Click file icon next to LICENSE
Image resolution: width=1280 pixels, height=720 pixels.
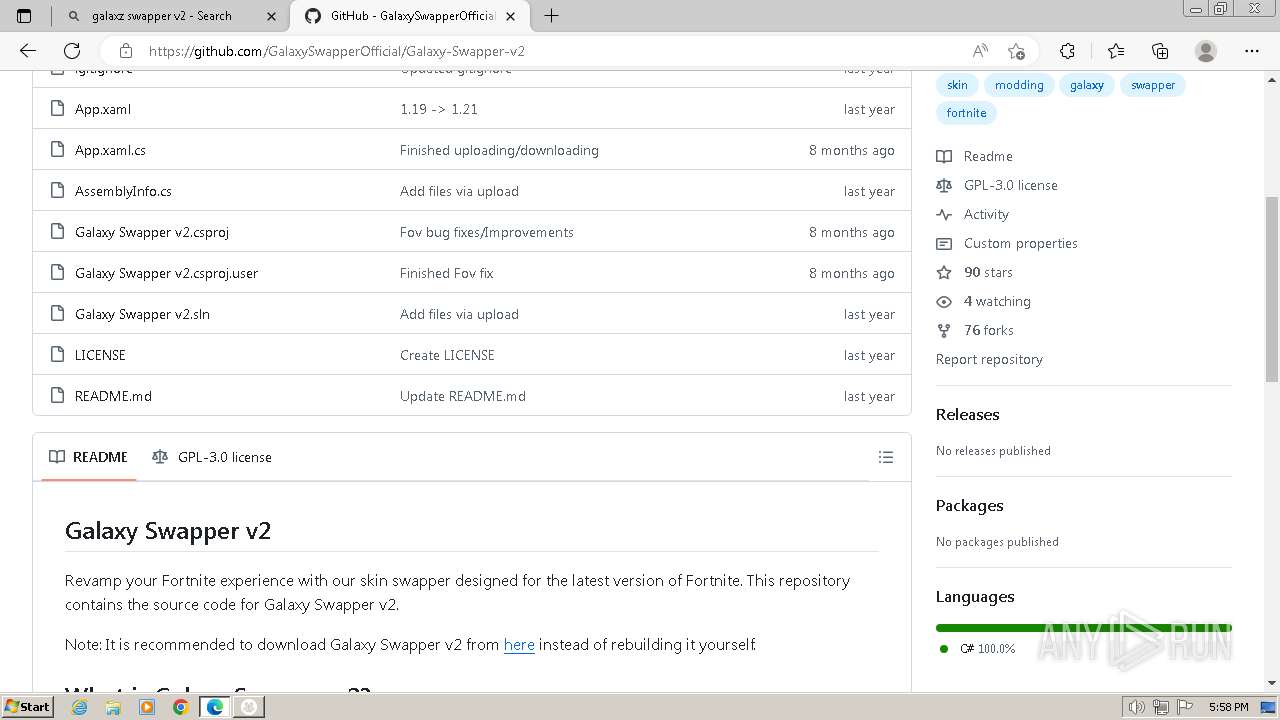point(56,355)
